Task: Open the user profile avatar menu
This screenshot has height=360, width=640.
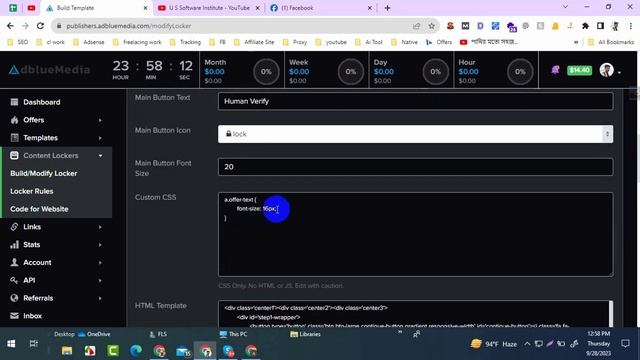Action: pos(607,70)
